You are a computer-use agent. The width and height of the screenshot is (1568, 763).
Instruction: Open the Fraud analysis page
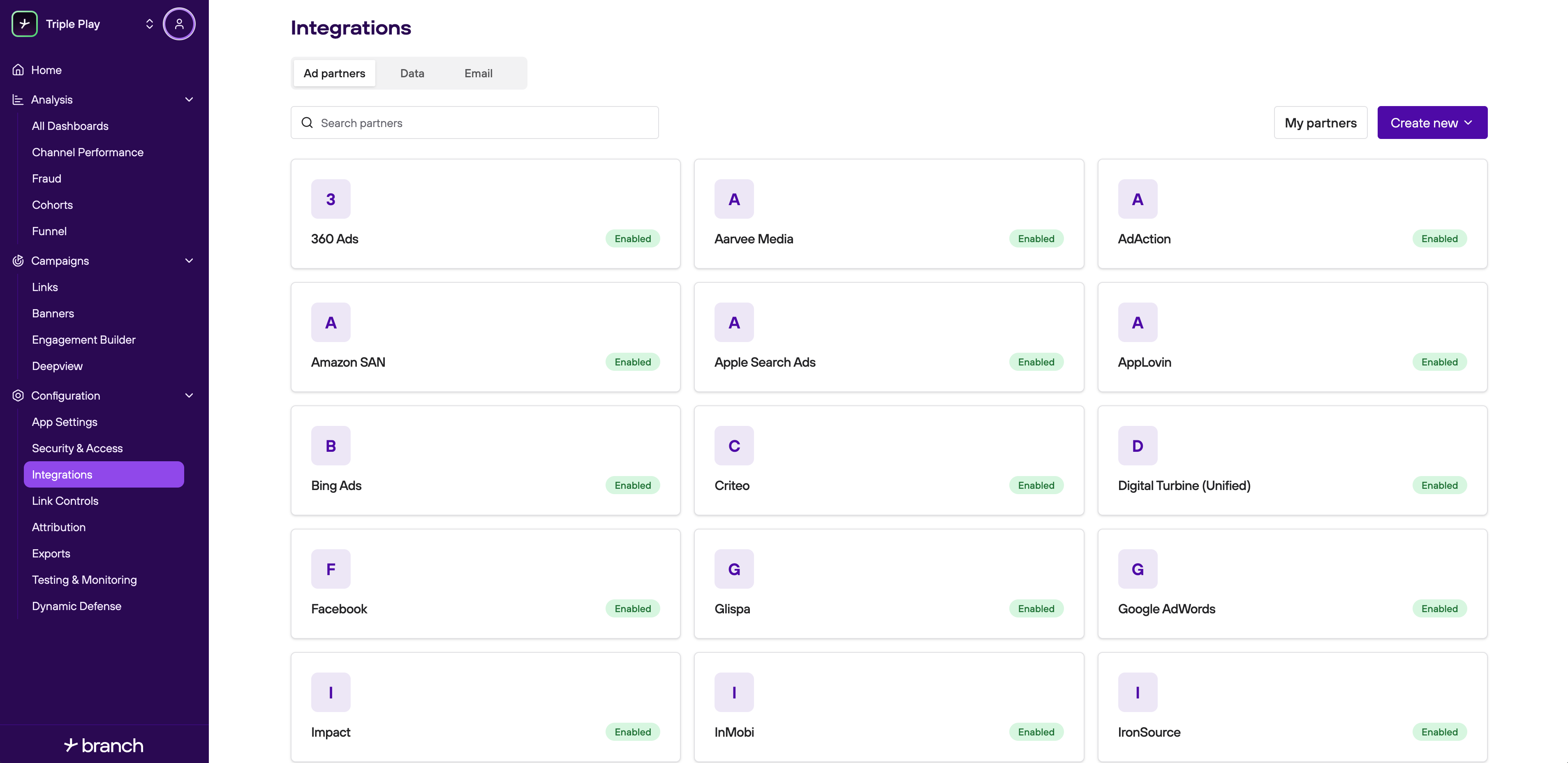(x=46, y=178)
